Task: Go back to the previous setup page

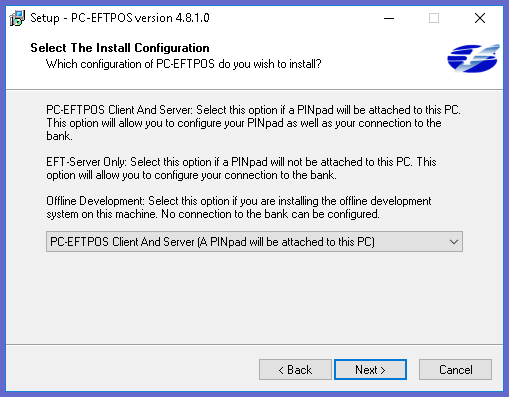Action: (295, 369)
